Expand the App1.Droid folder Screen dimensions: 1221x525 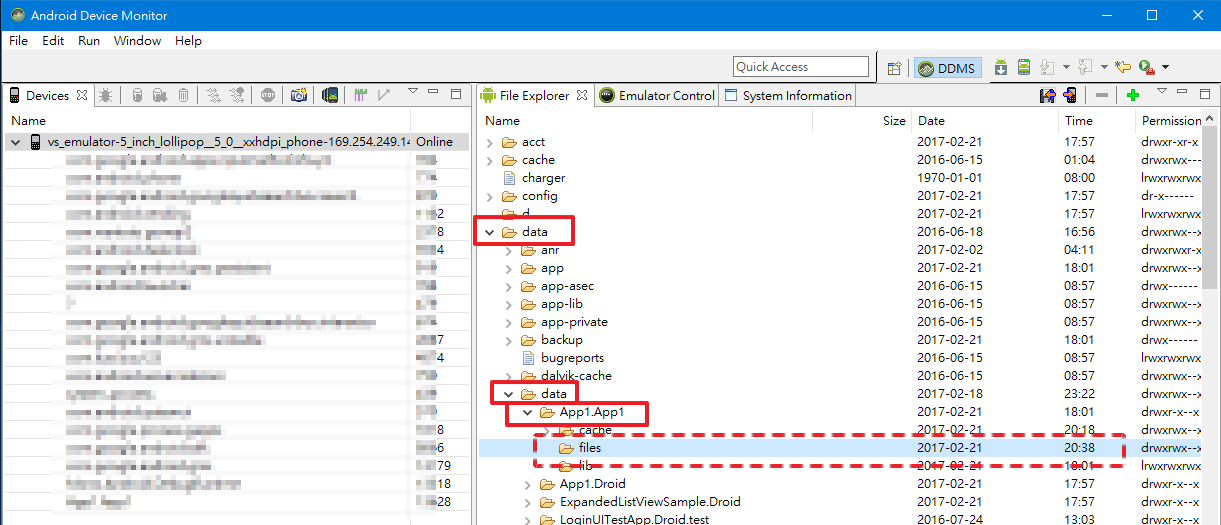[x=528, y=484]
